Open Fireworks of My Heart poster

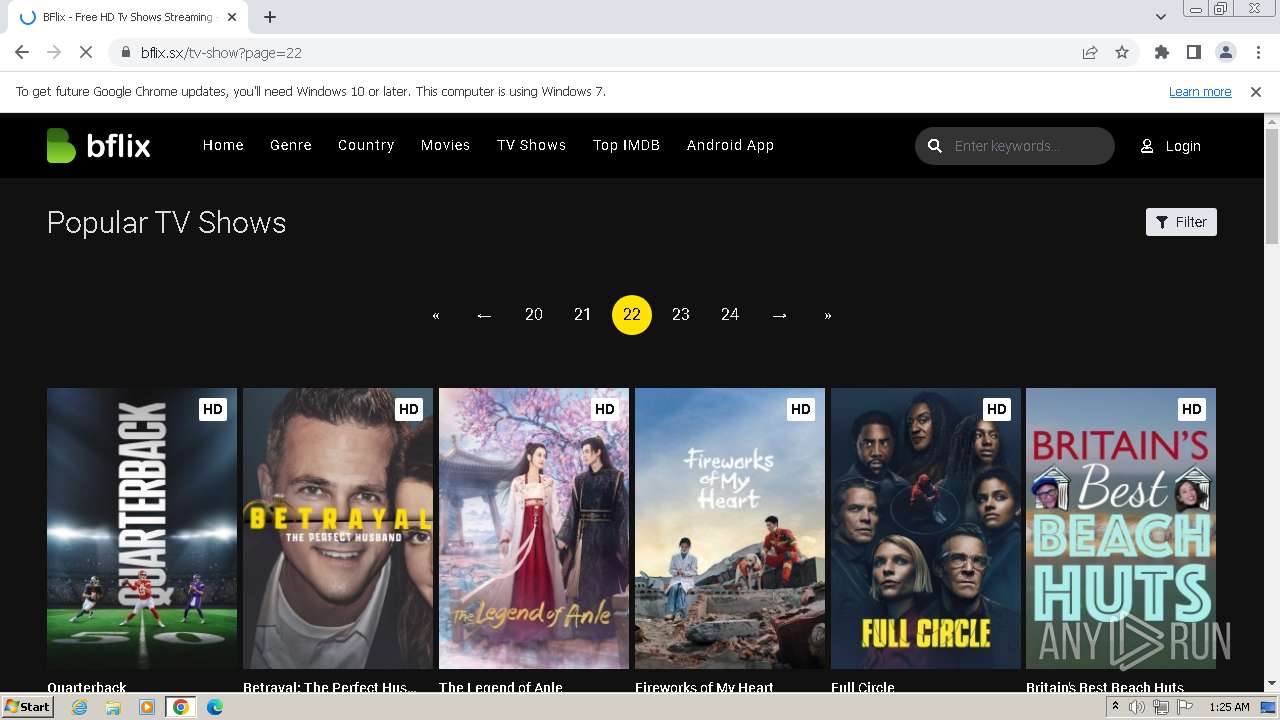(x=730, y=528)
